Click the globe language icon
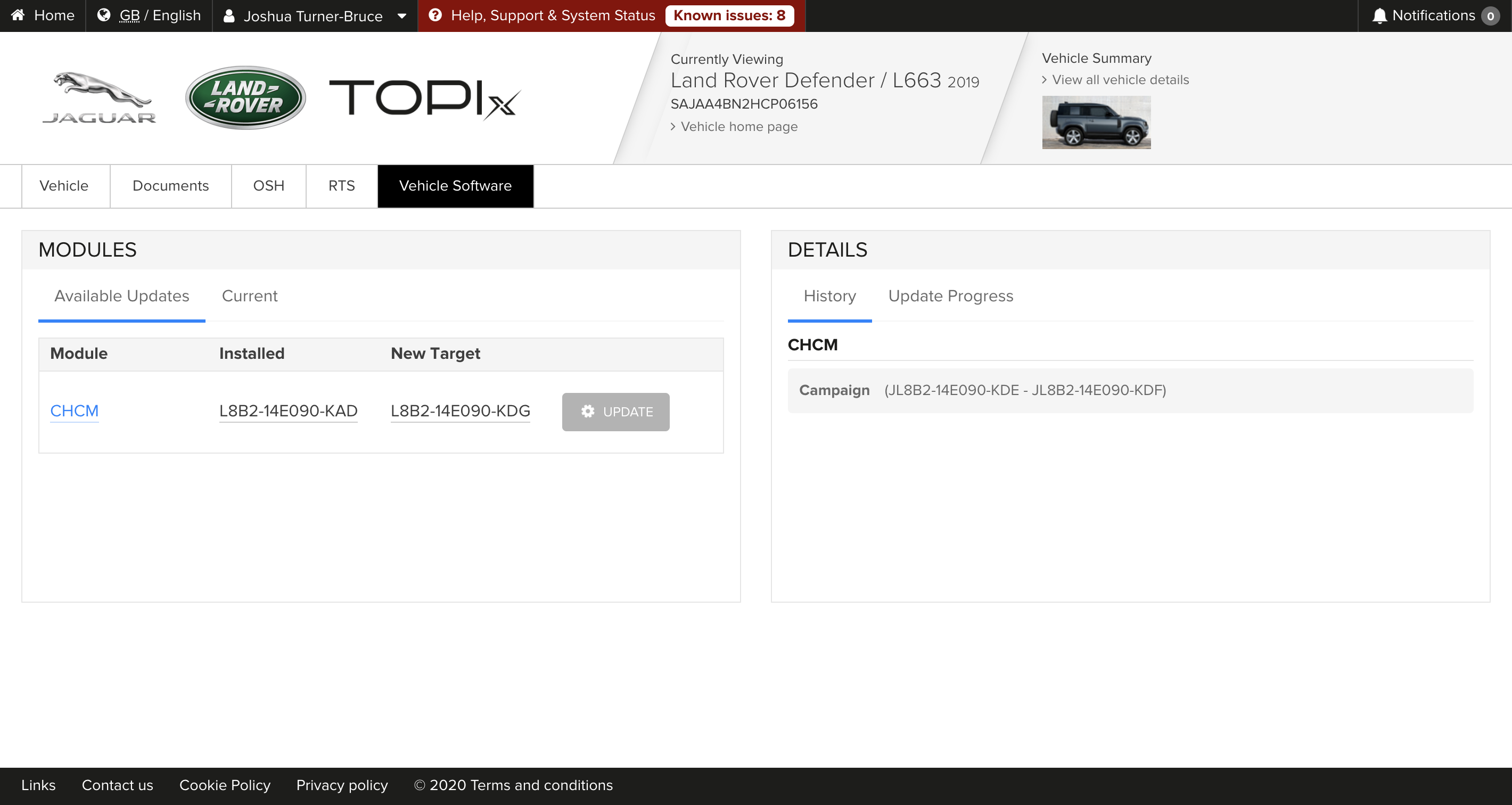1512x805 pixels. click(x=104, y=15)
